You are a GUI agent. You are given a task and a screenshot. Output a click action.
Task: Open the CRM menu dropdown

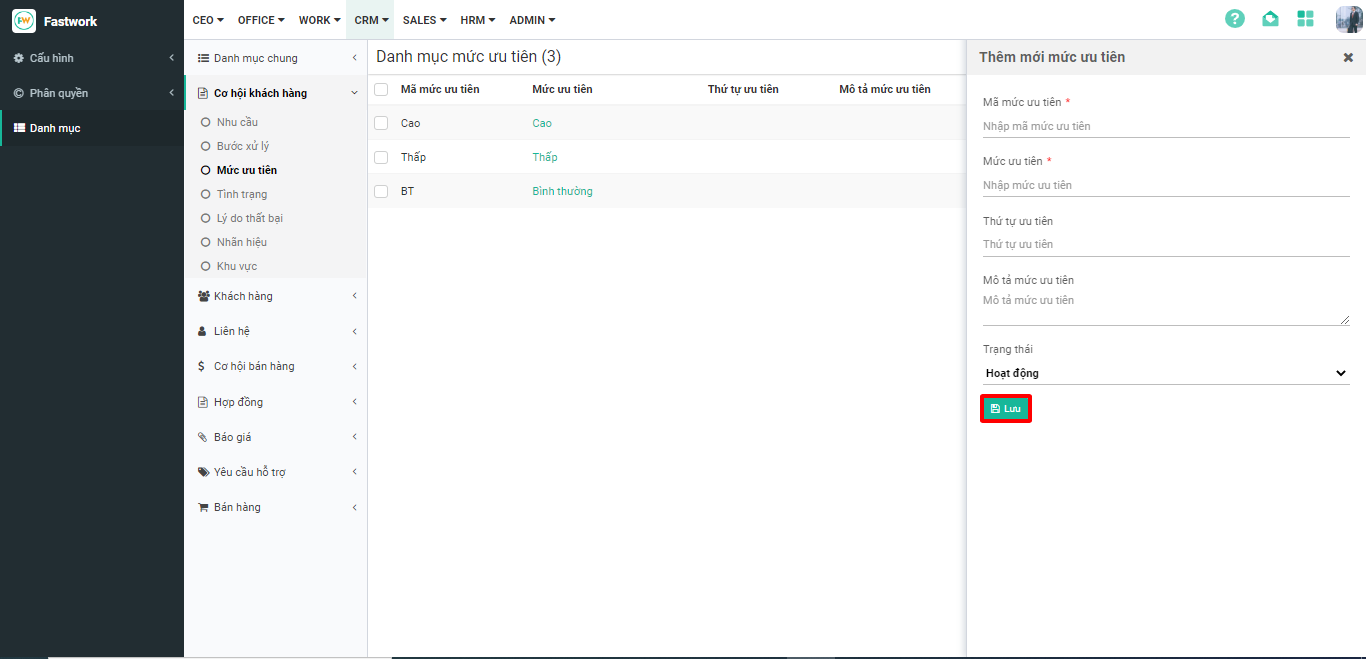point(371,20)
